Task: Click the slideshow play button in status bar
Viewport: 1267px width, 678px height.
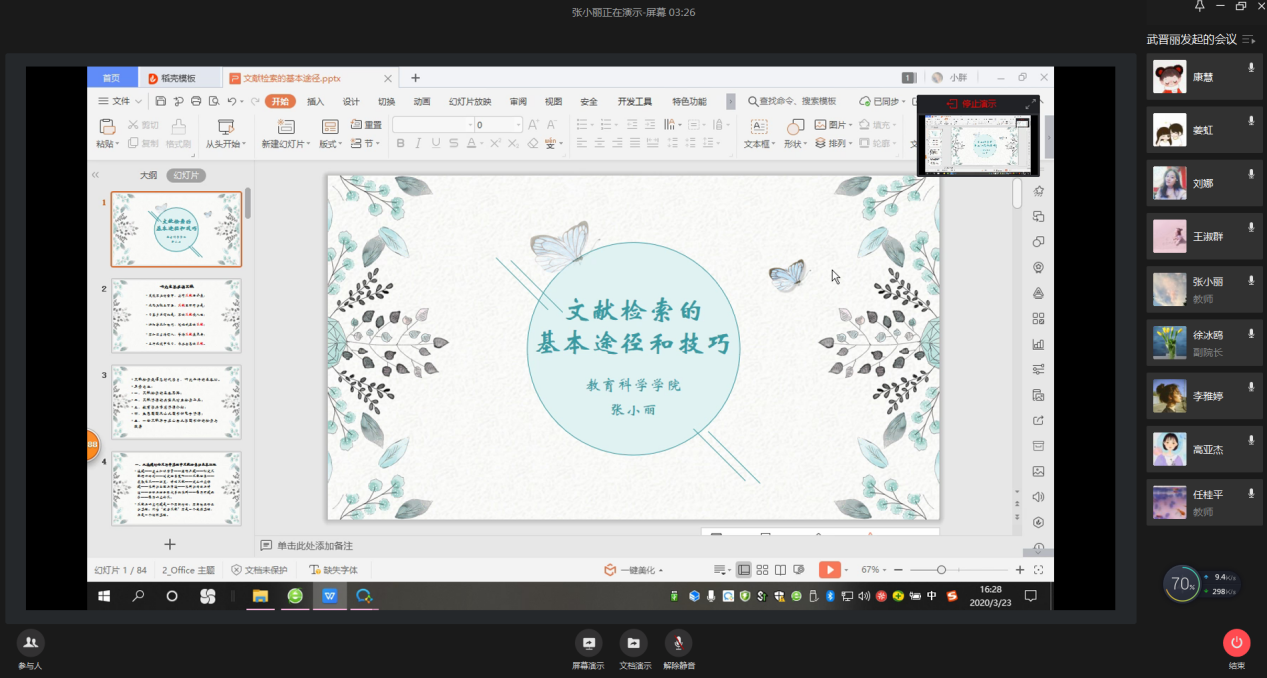Action: point(829,569)
